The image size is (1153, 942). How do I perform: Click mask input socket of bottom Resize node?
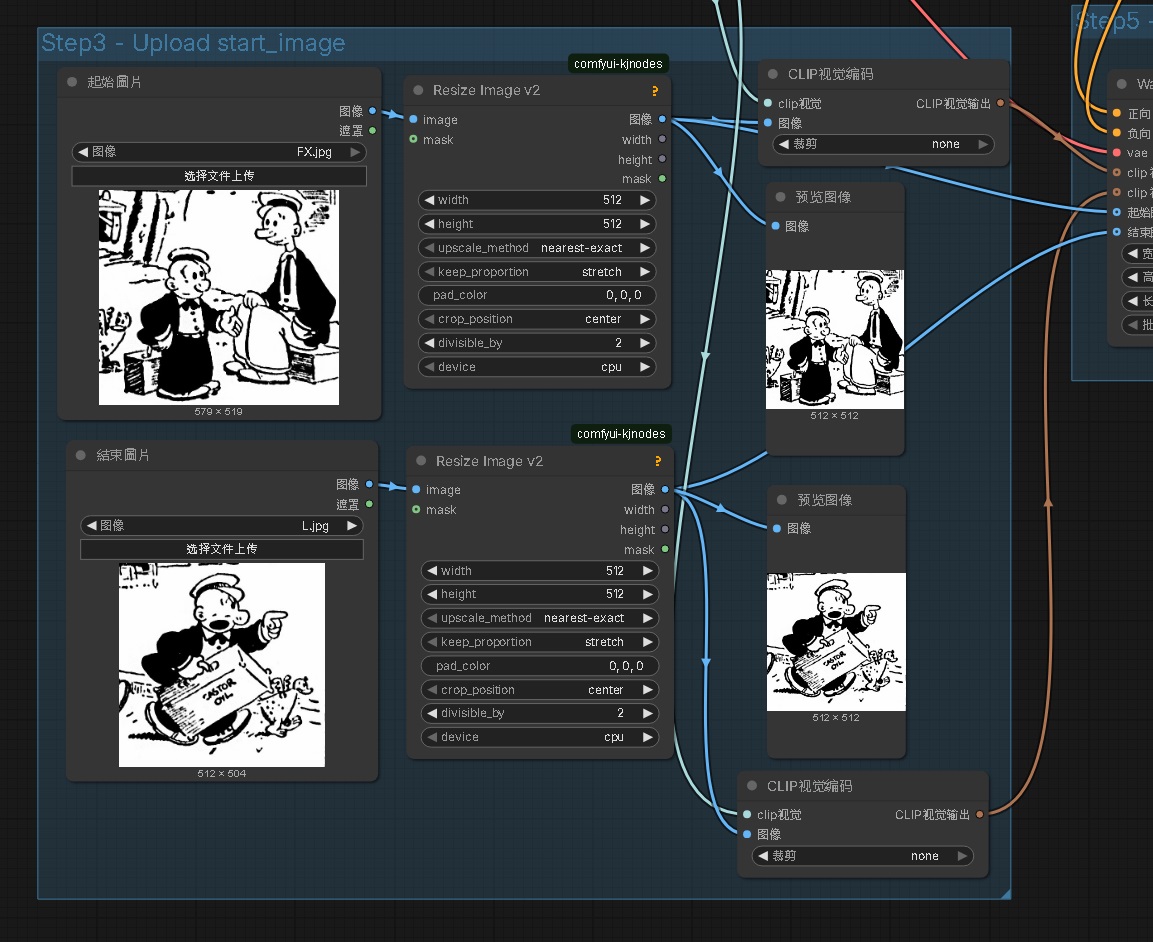click(416, 510)
